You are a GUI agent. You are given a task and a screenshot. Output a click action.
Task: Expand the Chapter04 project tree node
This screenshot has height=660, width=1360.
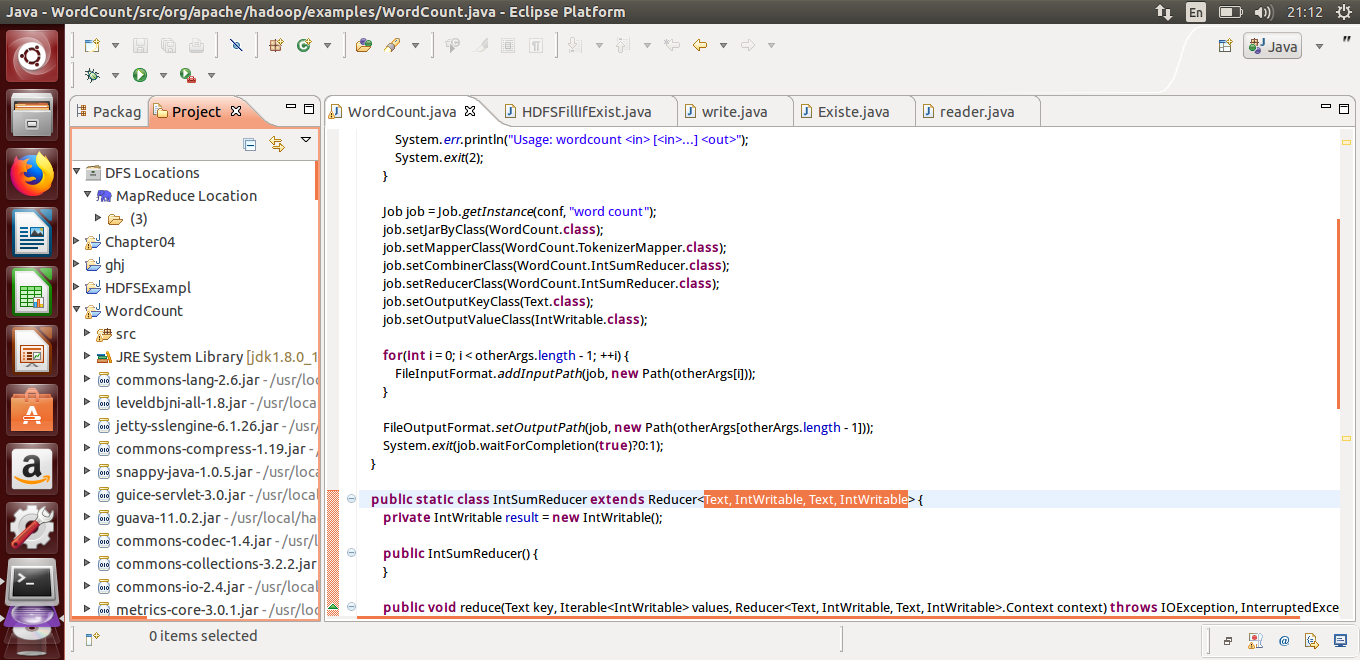coord(78,241)
